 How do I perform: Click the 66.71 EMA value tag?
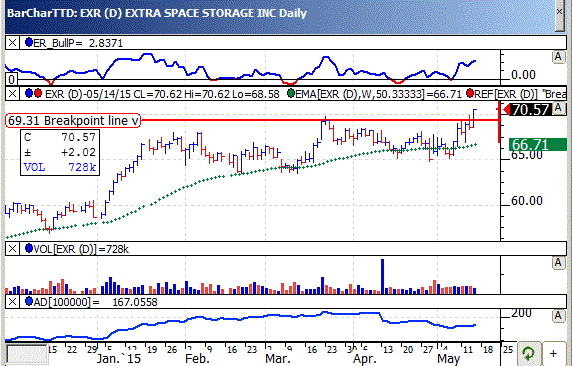point(537,145)
